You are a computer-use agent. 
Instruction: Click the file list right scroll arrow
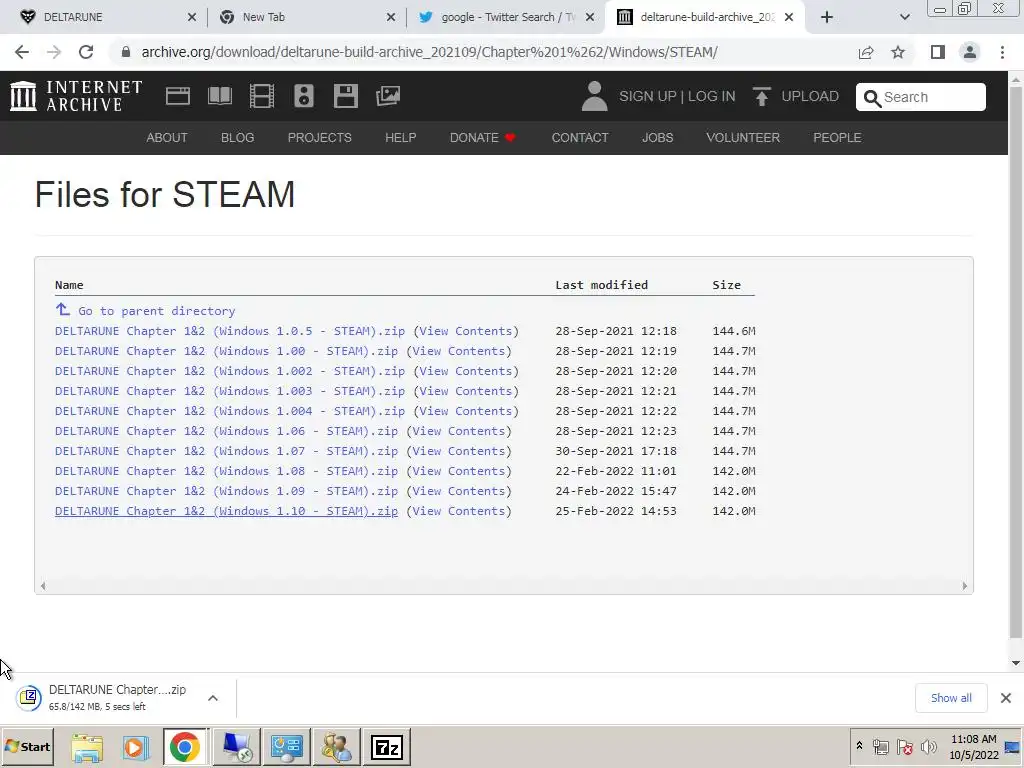tap(965, 586)
